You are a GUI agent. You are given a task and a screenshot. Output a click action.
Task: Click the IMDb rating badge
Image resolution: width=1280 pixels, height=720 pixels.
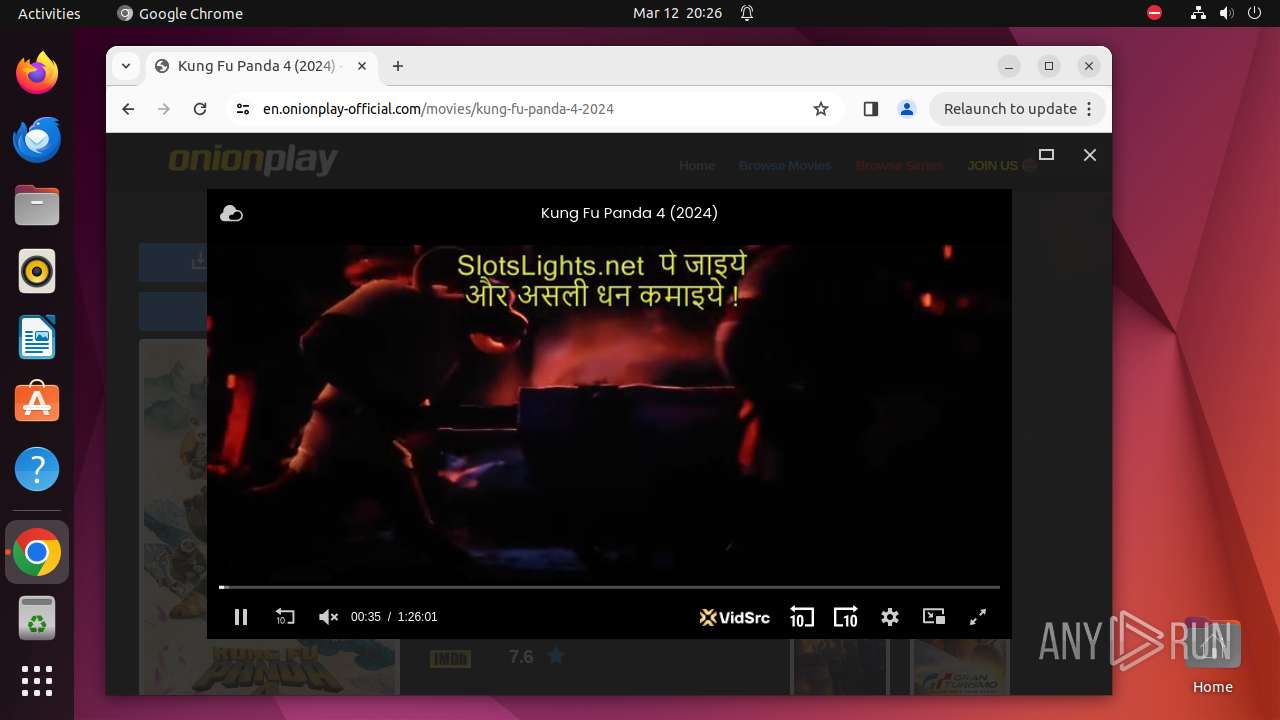450,658
